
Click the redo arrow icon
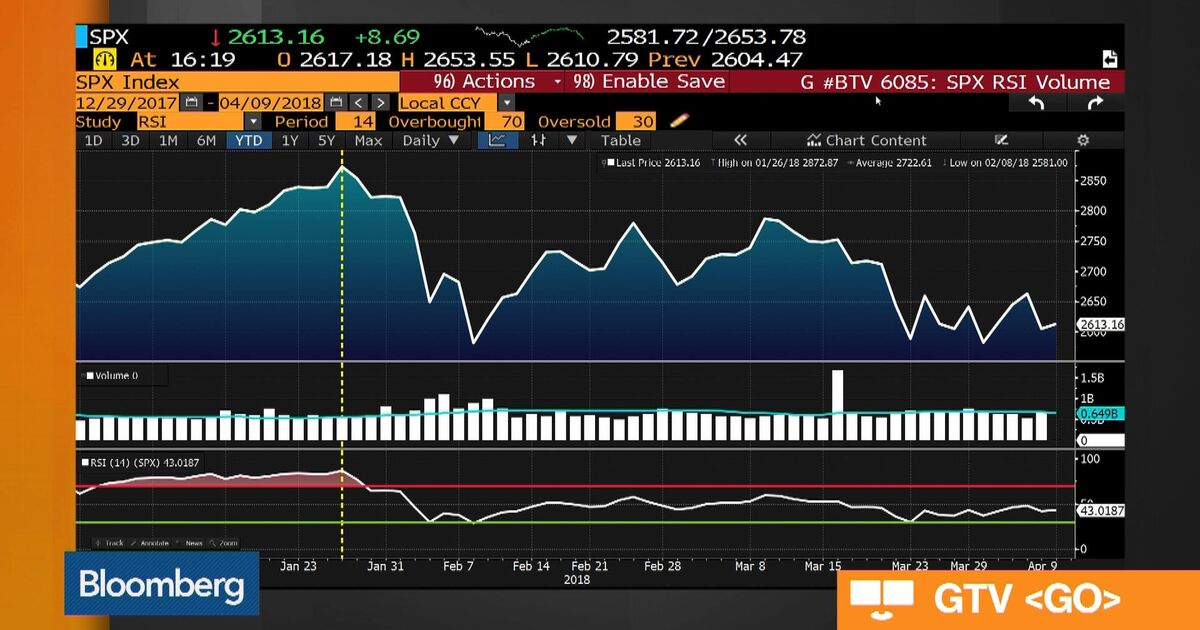pos(1095,103)
